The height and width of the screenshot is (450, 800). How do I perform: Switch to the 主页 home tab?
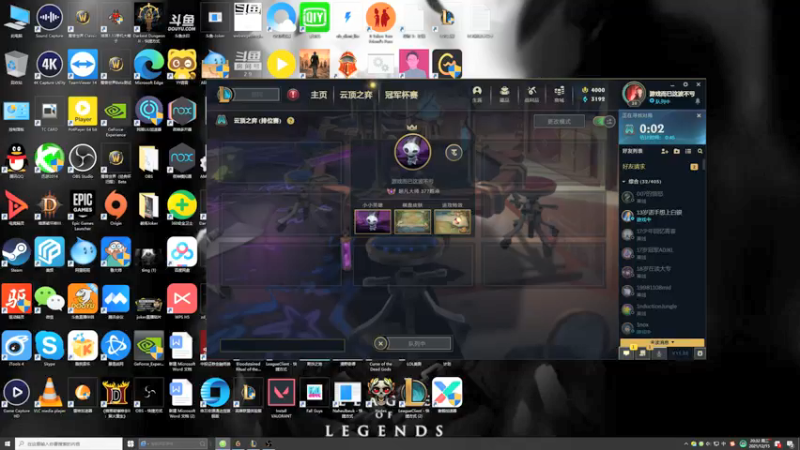point(319,95)
